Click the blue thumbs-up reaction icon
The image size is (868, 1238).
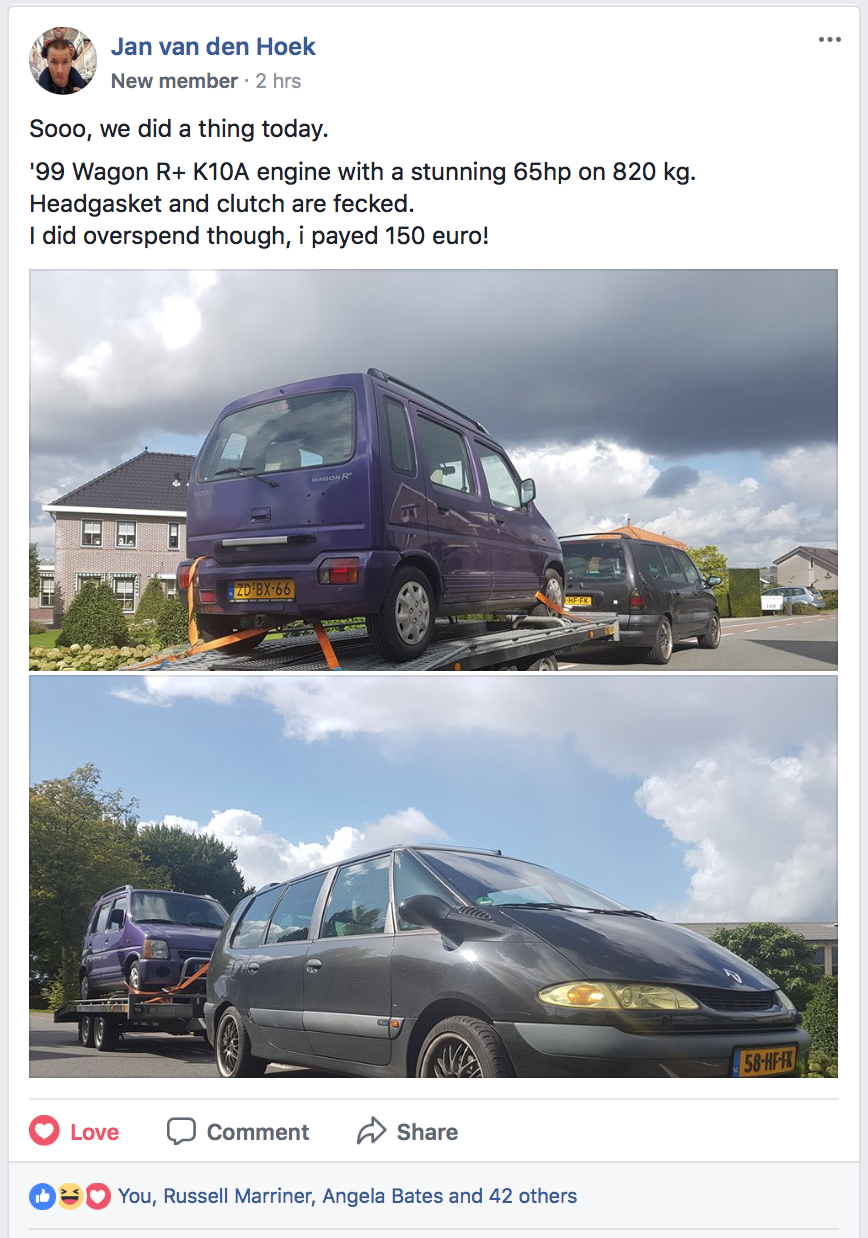(x=43, y=1196)
